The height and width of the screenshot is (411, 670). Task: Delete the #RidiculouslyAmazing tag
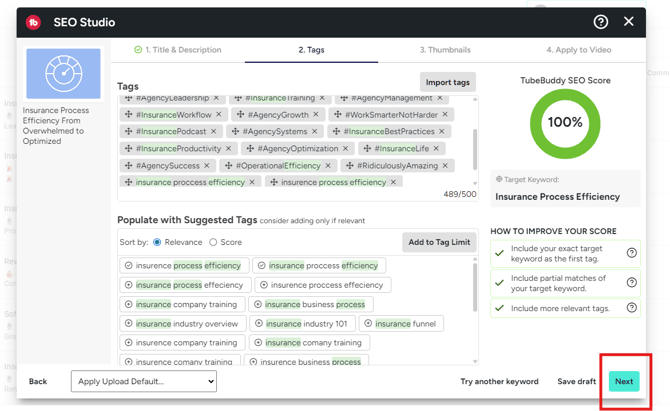446,166
